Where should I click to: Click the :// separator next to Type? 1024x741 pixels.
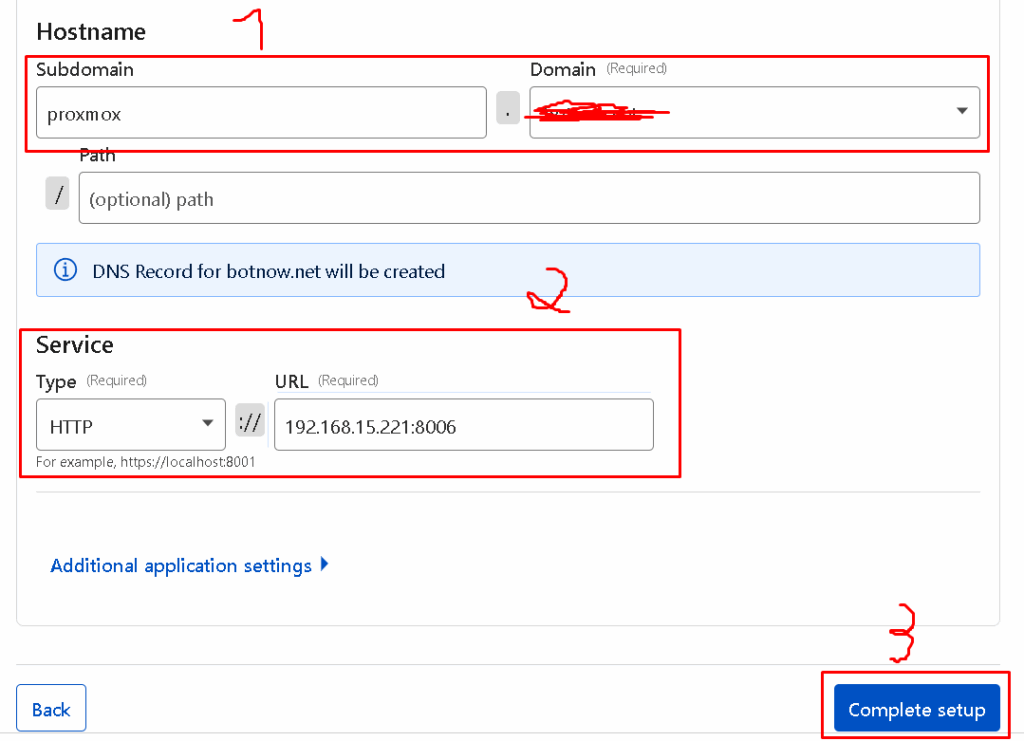click(250, 420)
